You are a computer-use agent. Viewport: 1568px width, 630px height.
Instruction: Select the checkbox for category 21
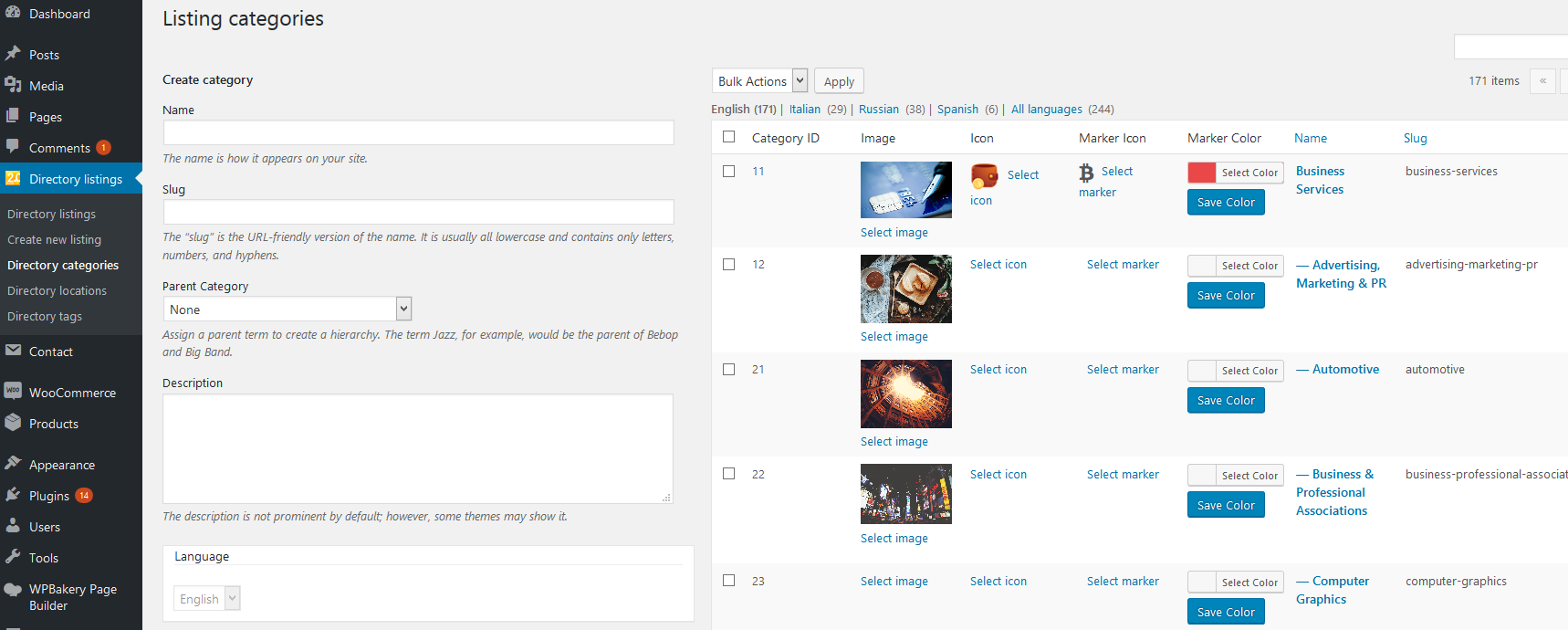point(728,370)
